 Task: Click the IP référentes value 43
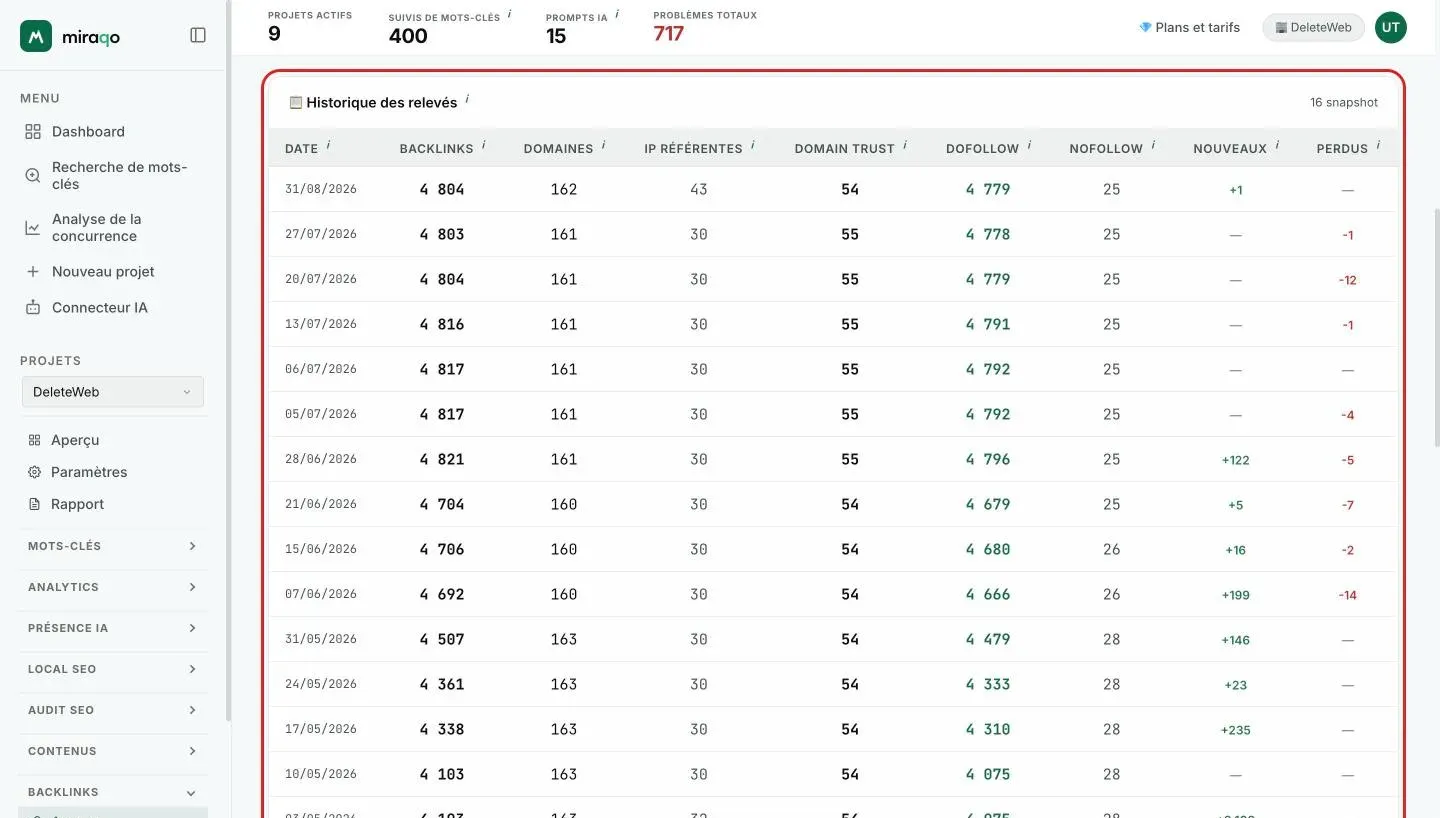(699, 189)
